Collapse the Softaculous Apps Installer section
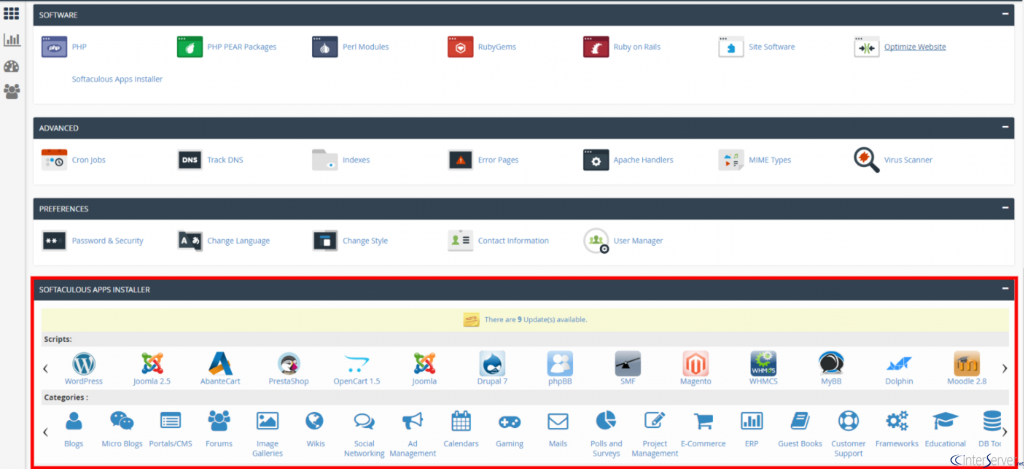 pyautogui.click(x=1006, y=289)
